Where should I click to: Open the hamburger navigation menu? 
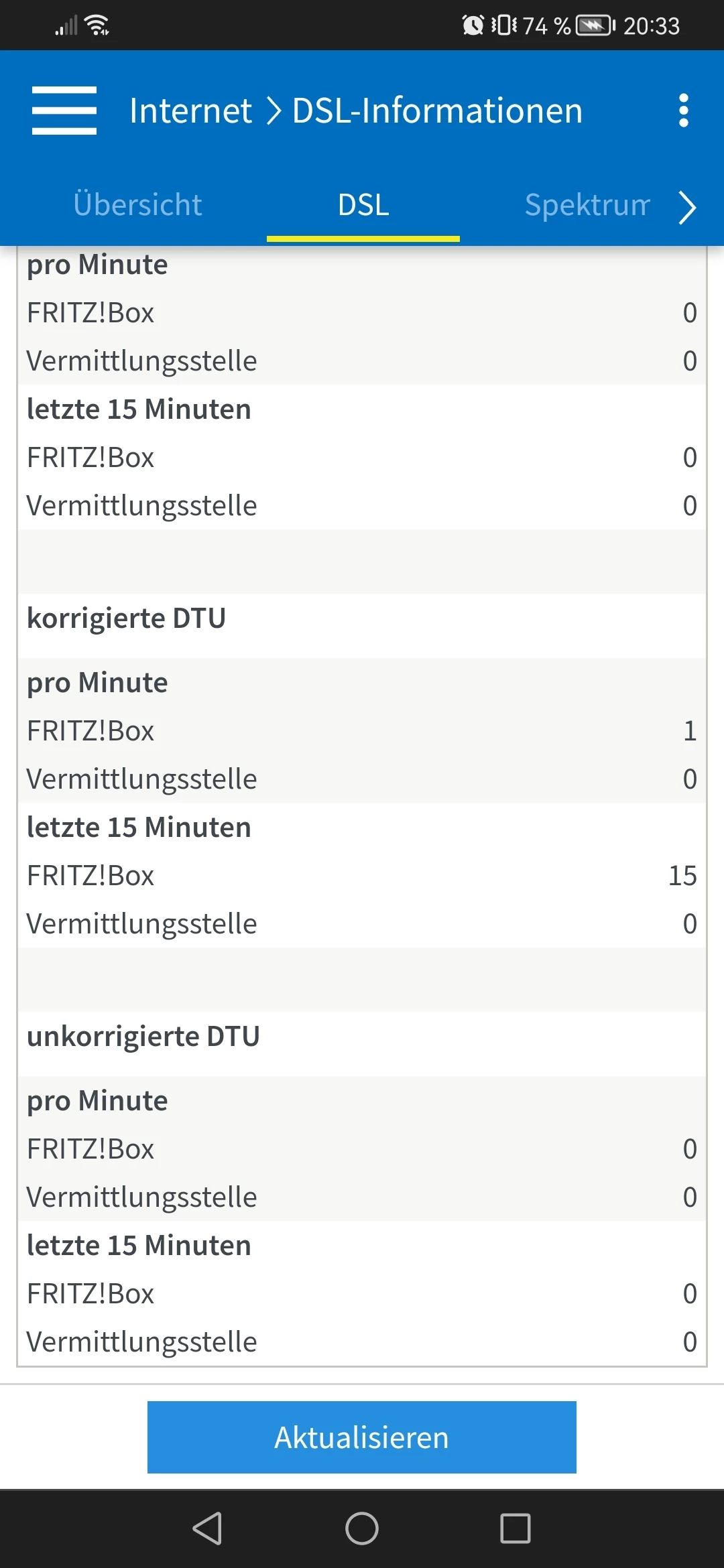(x=64, y=111)
